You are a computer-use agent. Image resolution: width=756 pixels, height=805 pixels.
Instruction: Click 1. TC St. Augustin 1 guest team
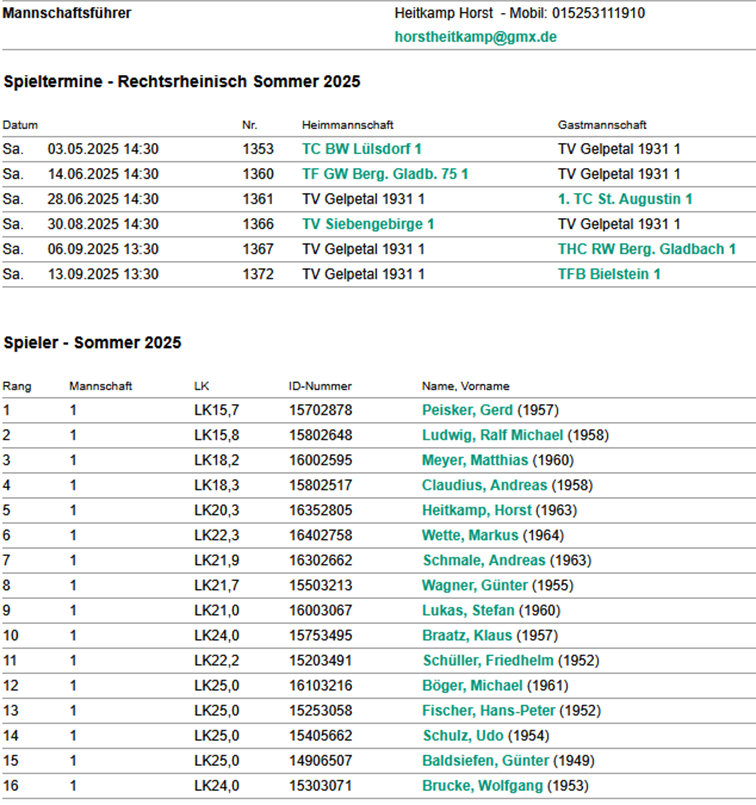[x=625, y=199]
